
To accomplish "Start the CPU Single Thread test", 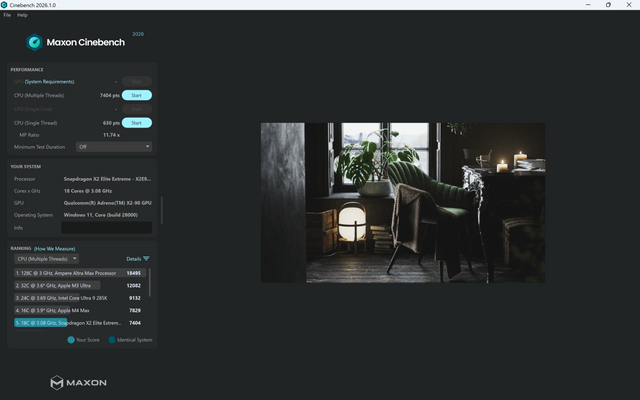I will click(137, 123).
